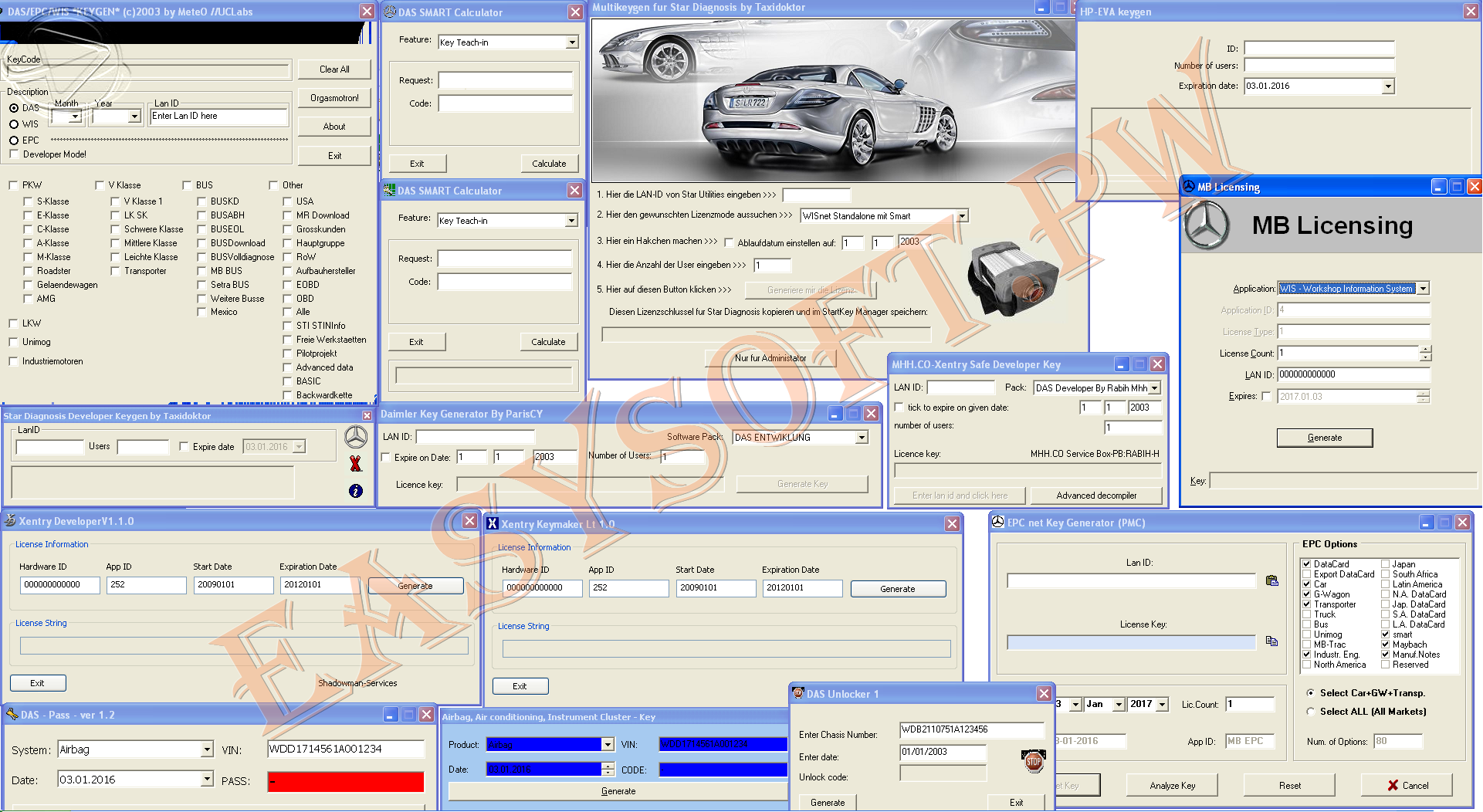The image size is (1483, 812).
Task: Click Xentry Developer title bar icon
Action: pyautogui.click(x=10, y=520)
